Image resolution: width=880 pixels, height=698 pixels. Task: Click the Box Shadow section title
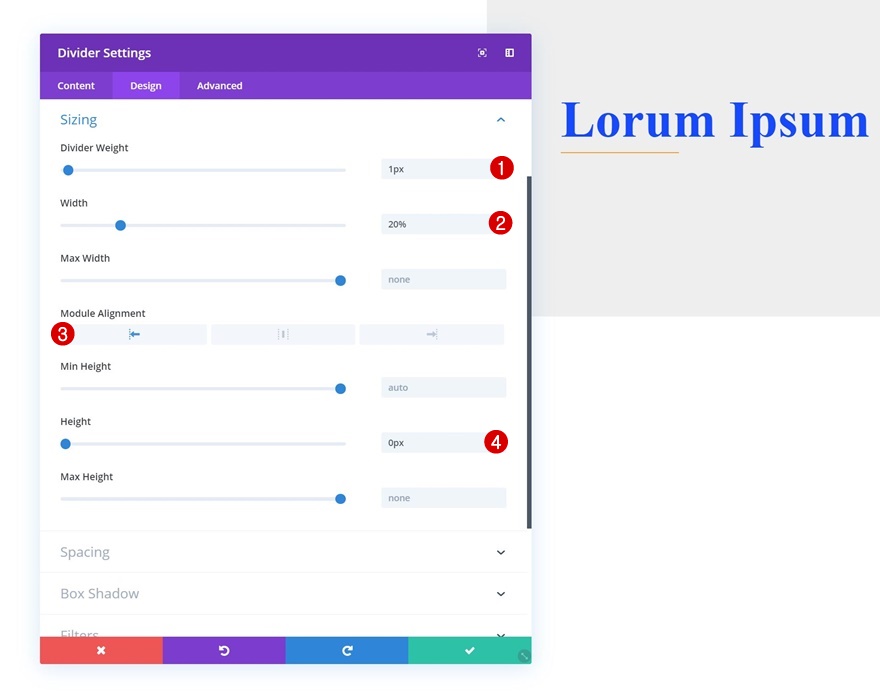[99, 594]
